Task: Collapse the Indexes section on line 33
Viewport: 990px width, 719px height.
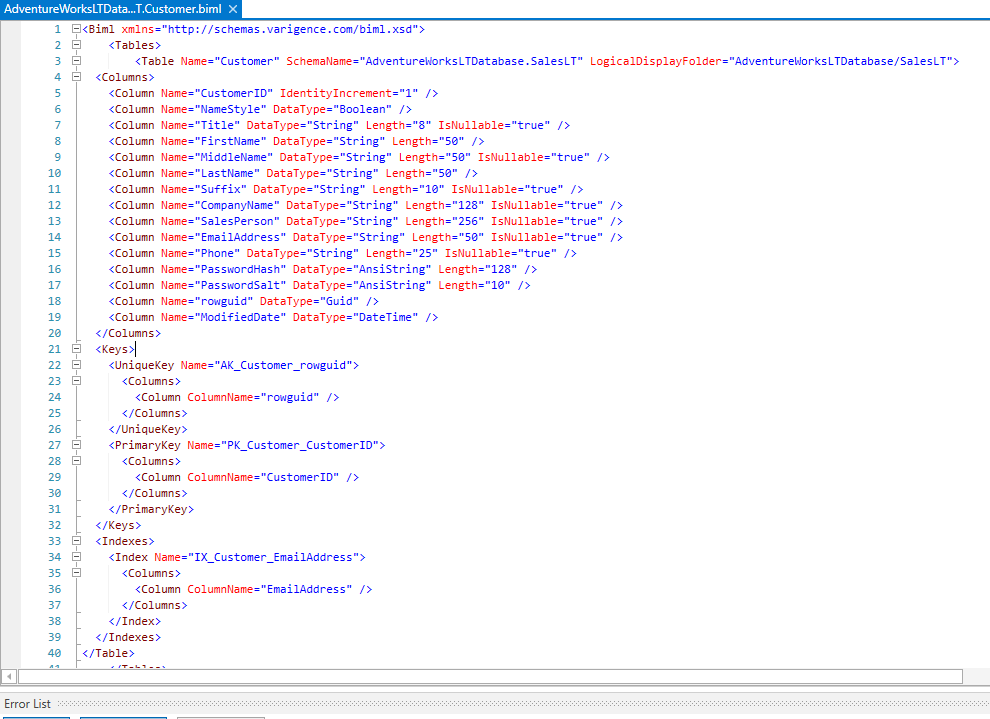Action: [76, 541]
